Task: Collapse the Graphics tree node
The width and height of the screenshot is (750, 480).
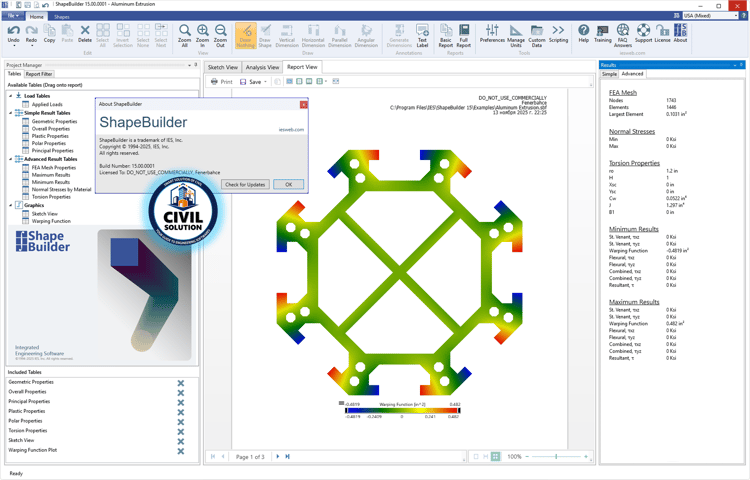Action: pyautogui.click(x=11, y=205)
